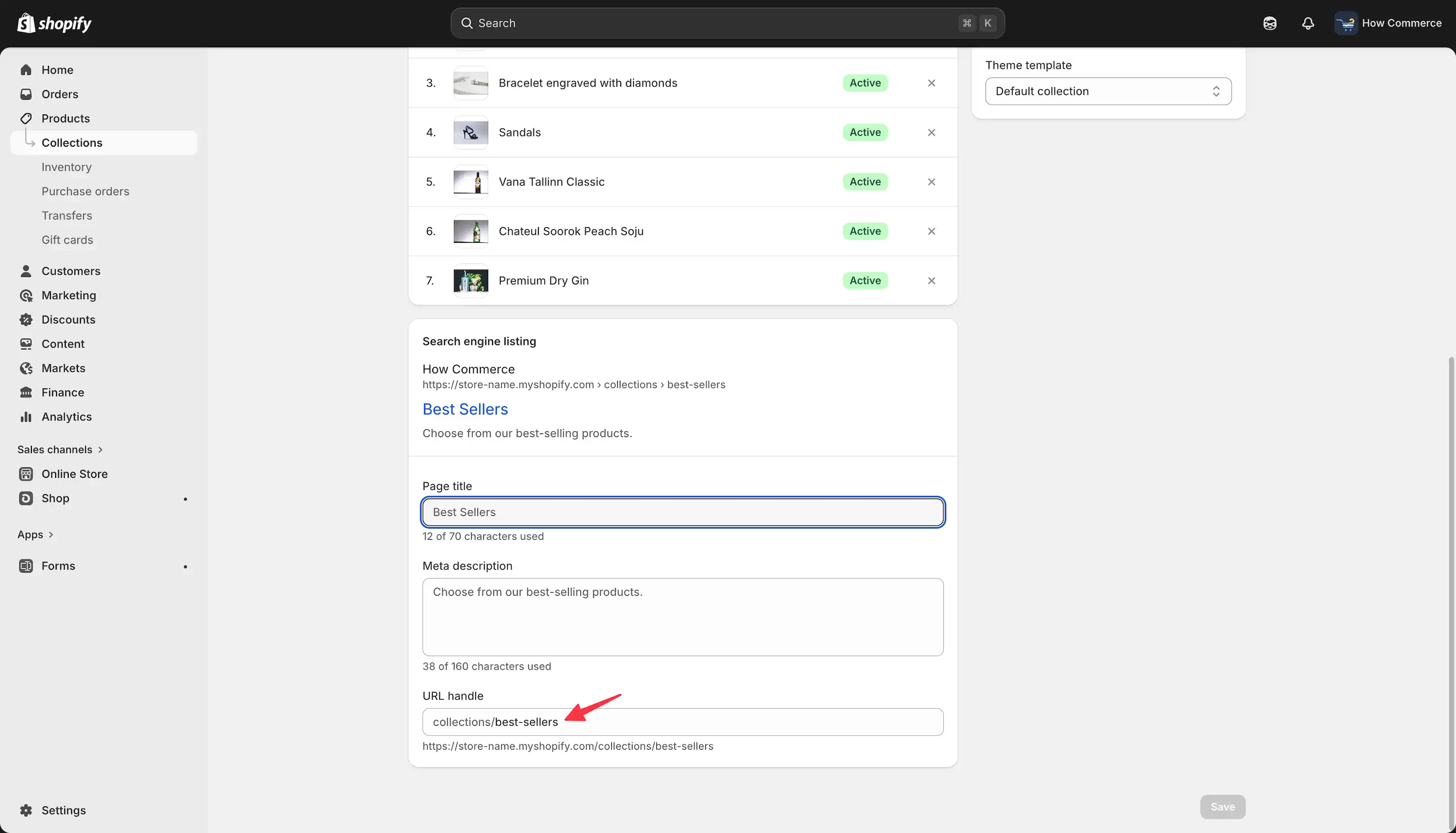Open Inventory page
1456x833 pixels.
click(66, 167)
